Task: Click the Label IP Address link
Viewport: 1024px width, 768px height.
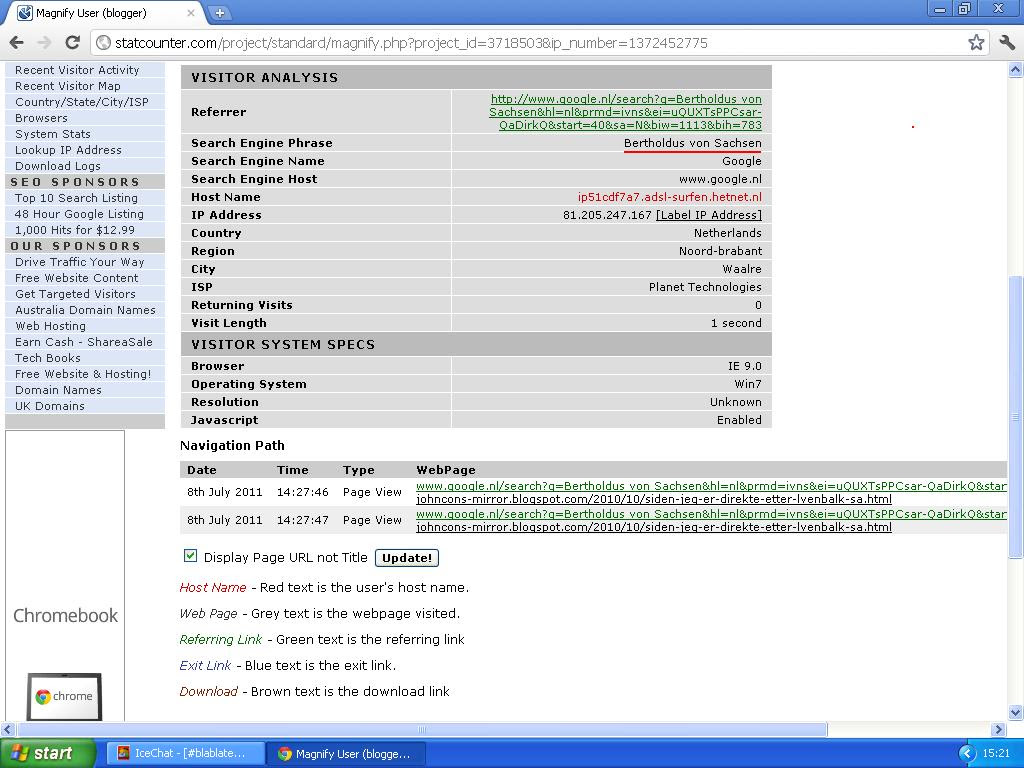Action: (x=709, y=215)
